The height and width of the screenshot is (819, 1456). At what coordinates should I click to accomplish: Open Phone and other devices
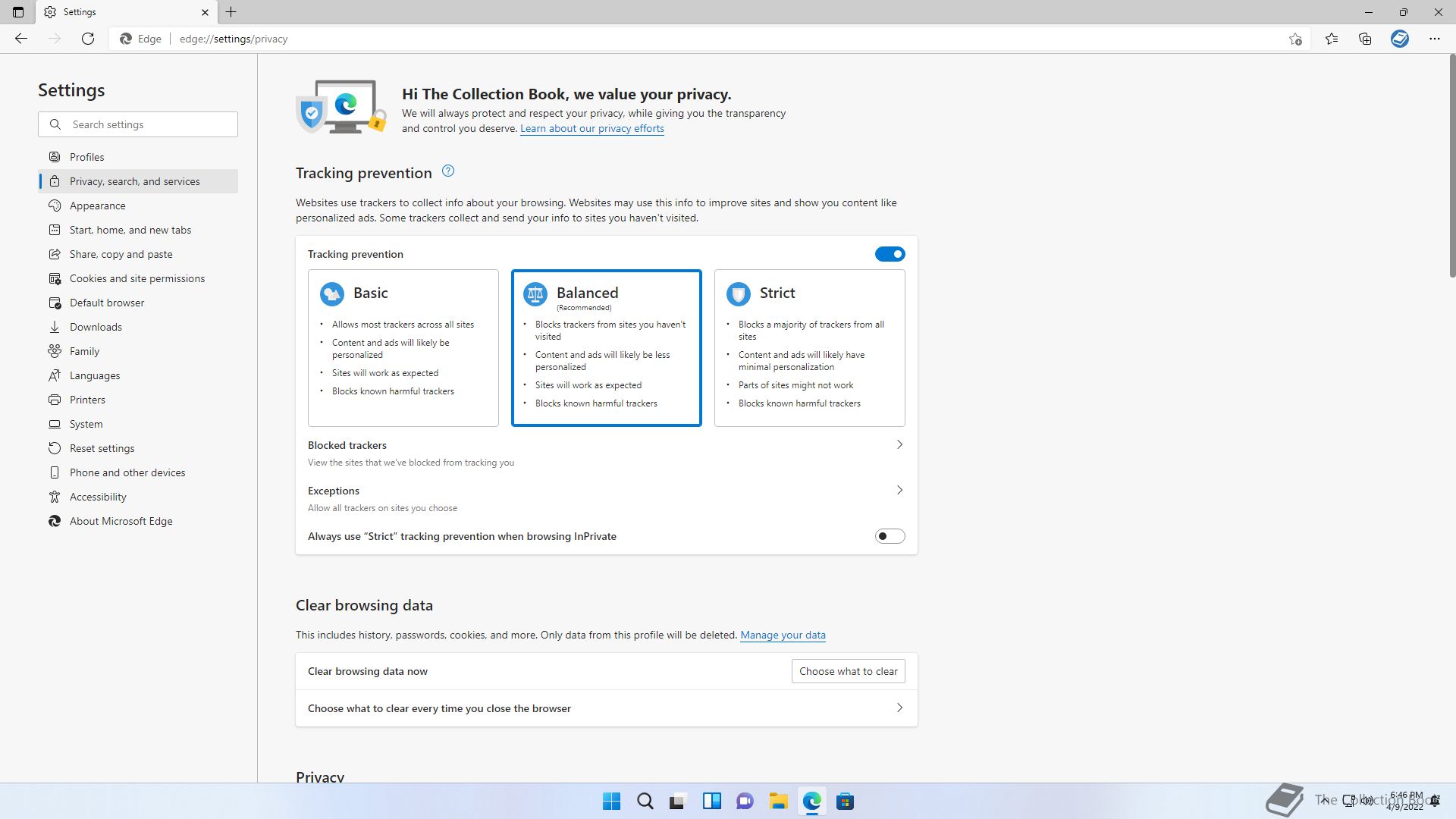coord(138,472)
